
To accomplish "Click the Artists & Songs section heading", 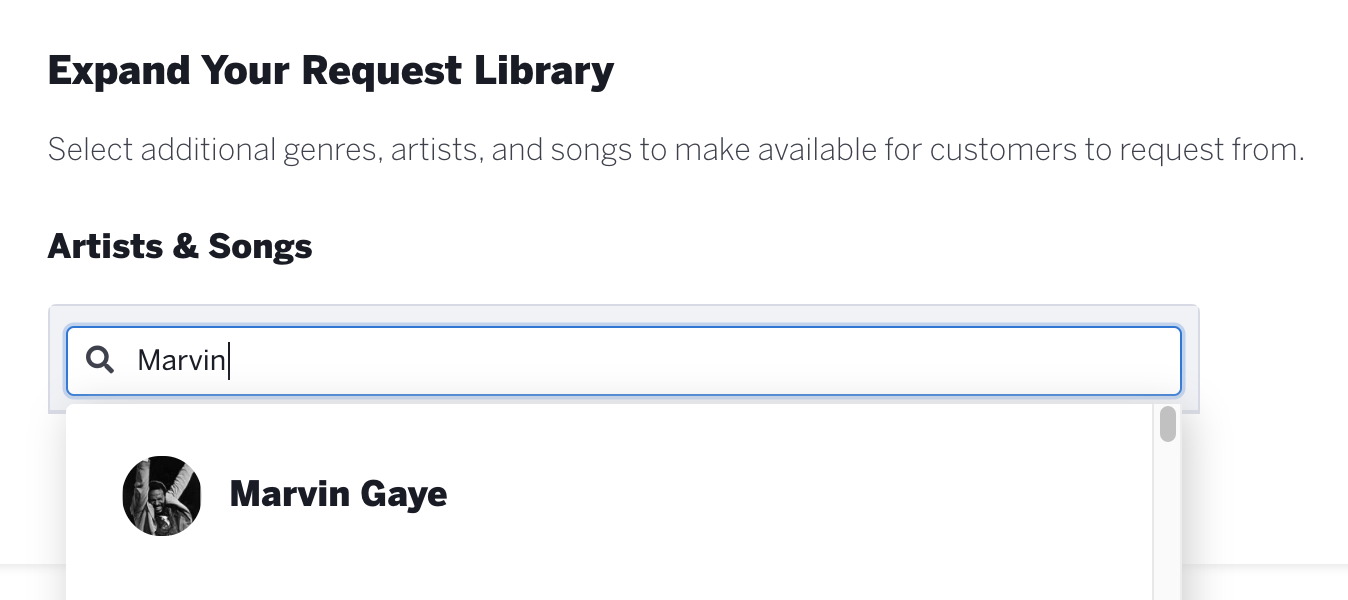I will [180, 246].
